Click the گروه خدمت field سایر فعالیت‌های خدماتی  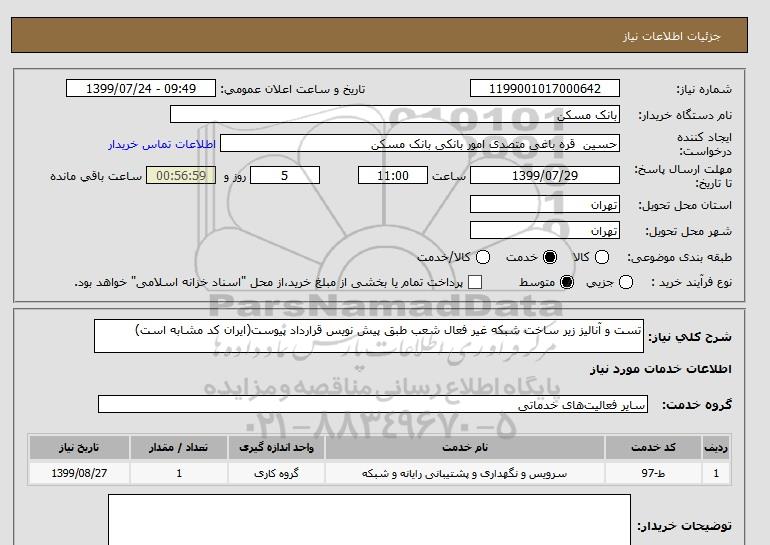(x=373, y=405)
